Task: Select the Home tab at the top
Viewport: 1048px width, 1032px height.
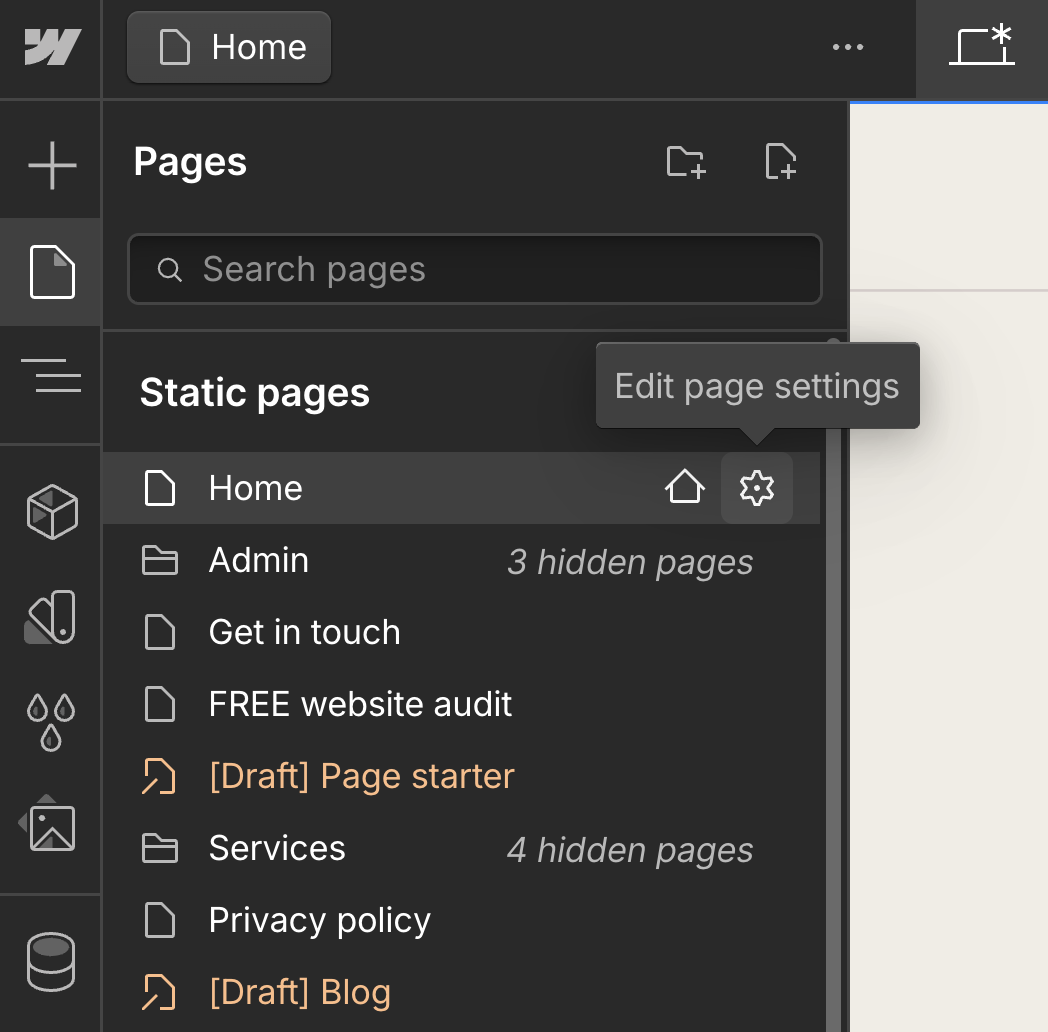Action: (x=228, y=46)
